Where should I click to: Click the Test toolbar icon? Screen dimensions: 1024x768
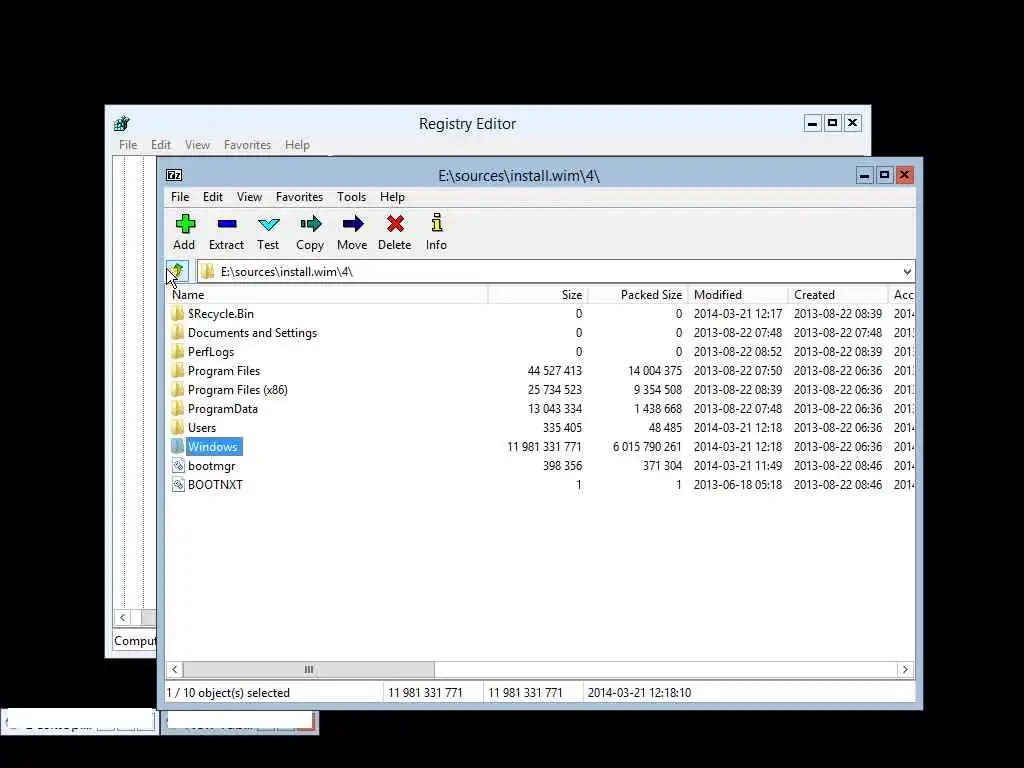[x=268, y=225]
